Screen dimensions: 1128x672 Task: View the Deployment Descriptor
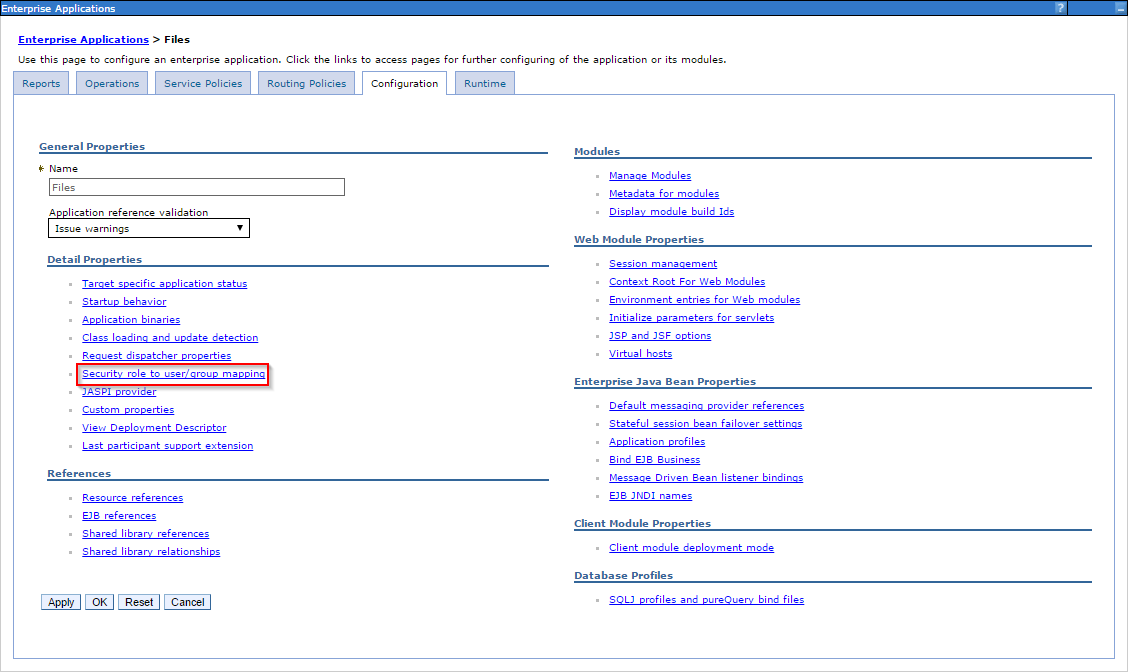[153, 427]
